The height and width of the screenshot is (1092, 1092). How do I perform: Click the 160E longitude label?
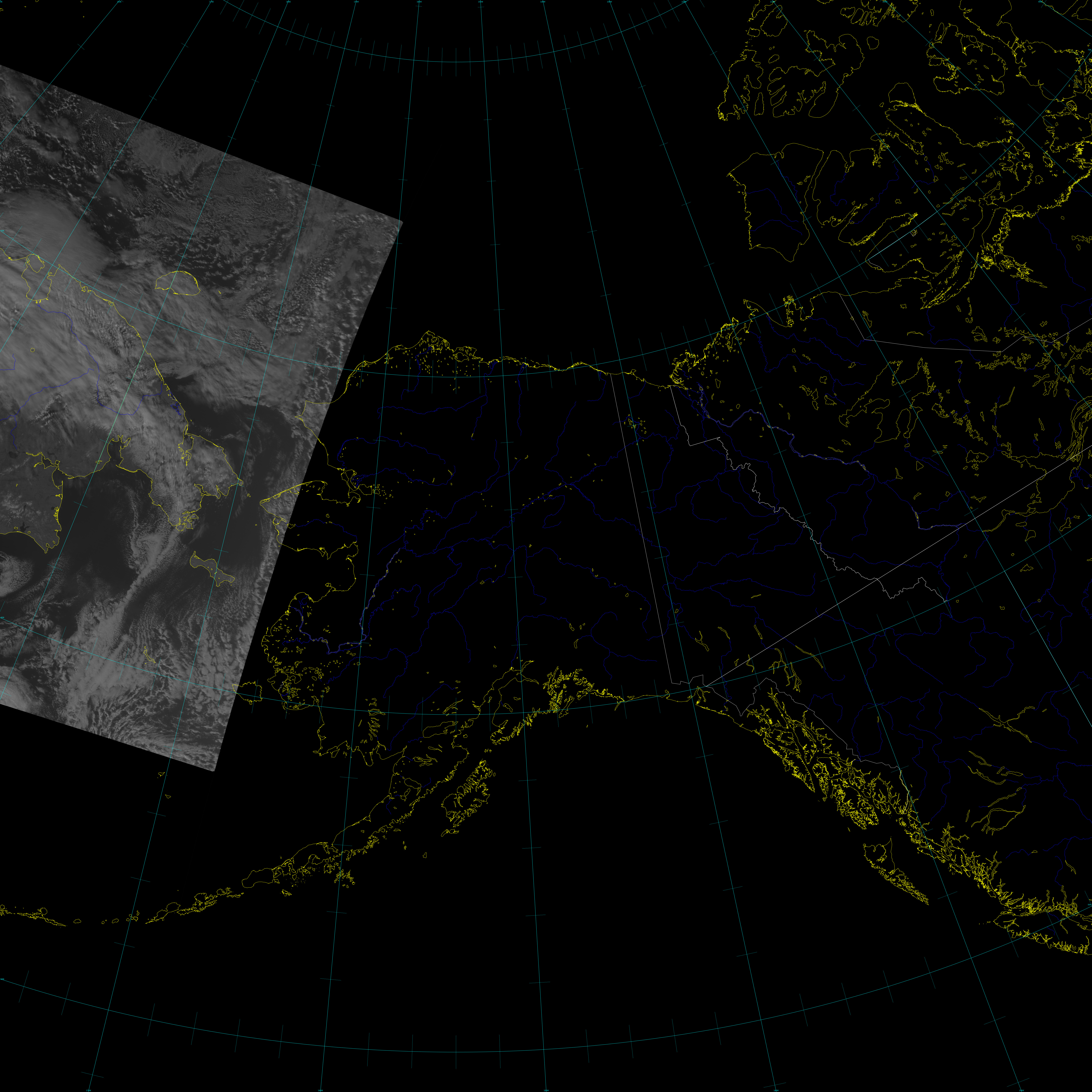tap(119, 2)
